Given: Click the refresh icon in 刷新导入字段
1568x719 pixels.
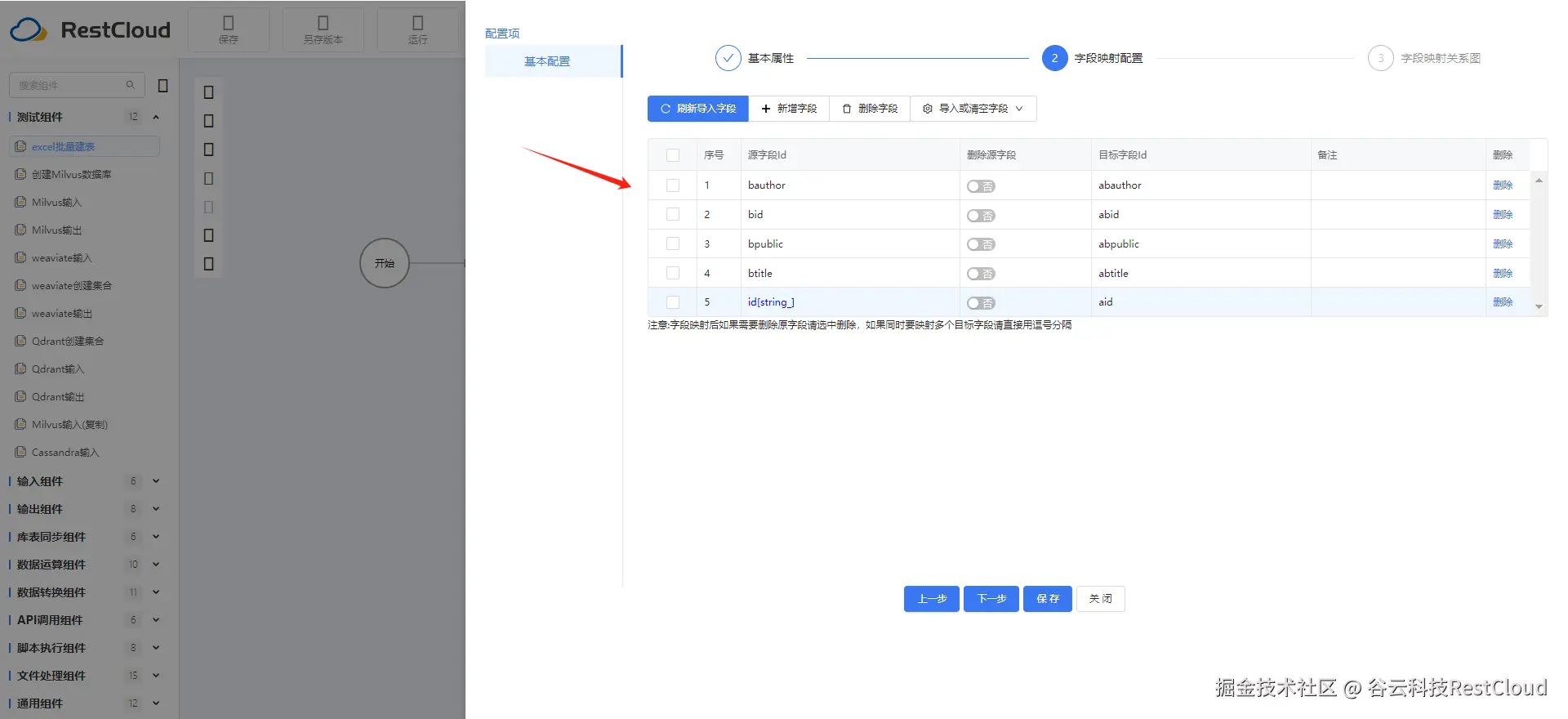Looking at the screenshot, I should [x=666, y=109].
